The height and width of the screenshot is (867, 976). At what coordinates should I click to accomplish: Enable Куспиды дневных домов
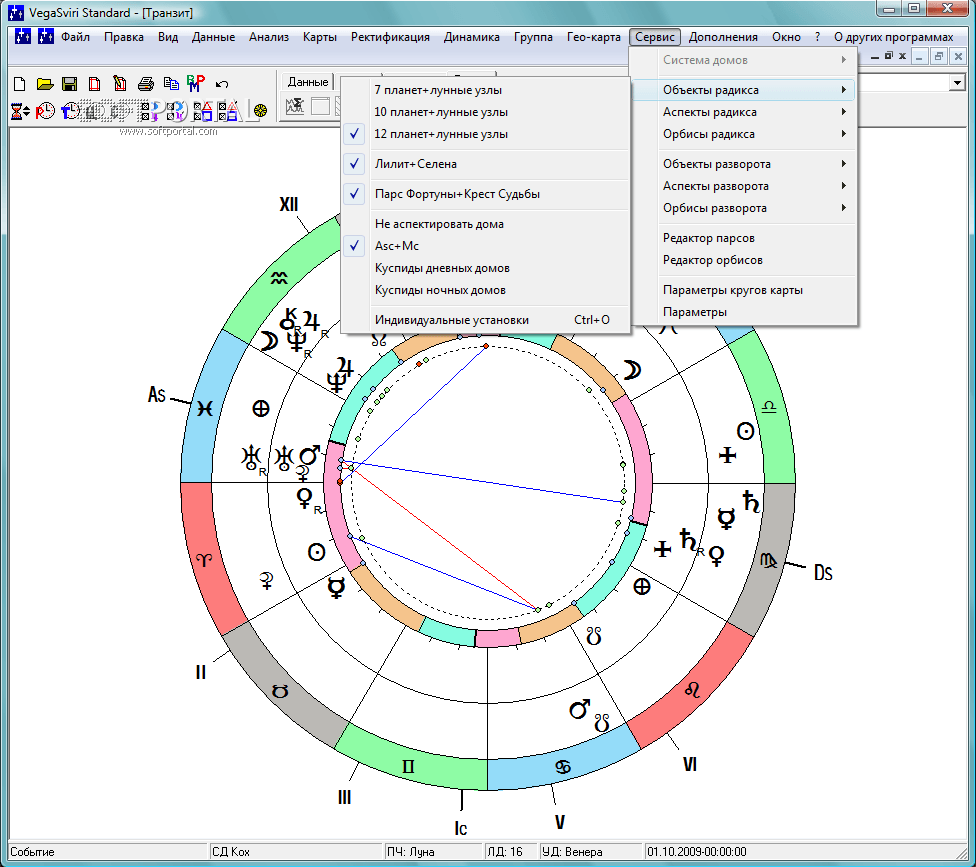click(x=486, y=268)
